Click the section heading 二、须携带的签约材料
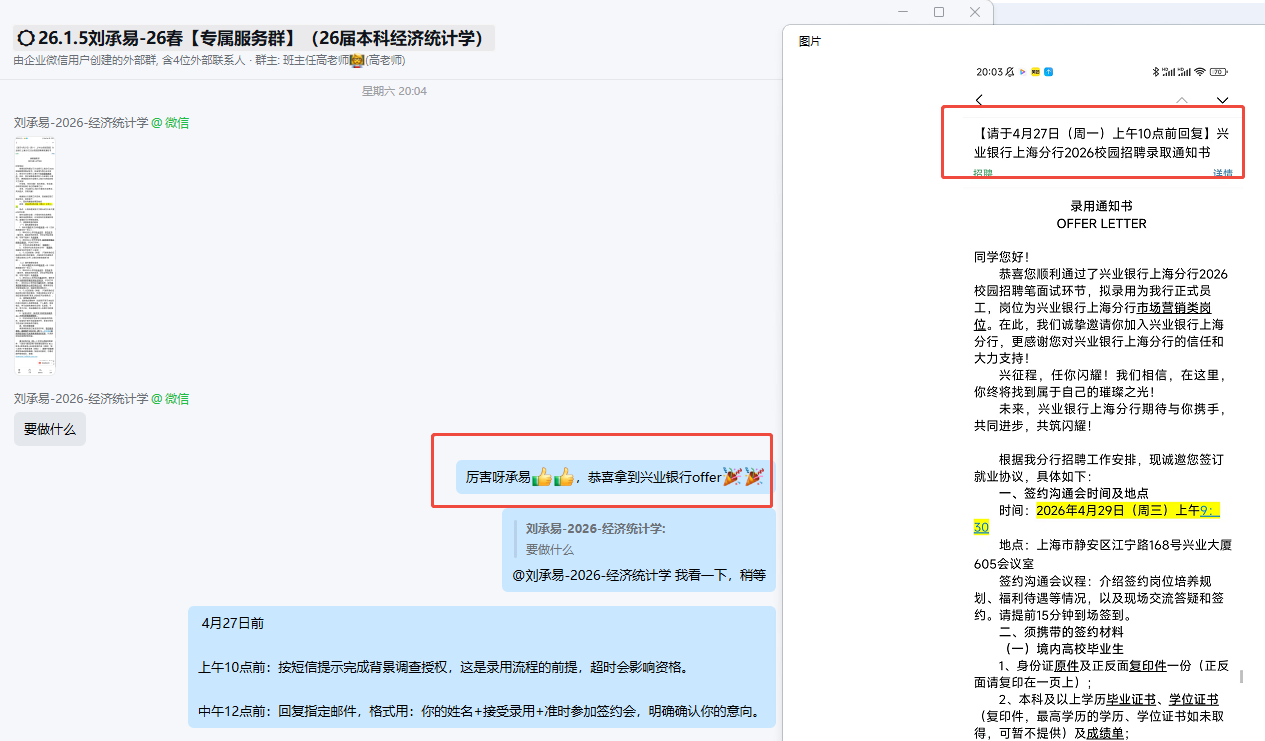 pos(1060,632)
